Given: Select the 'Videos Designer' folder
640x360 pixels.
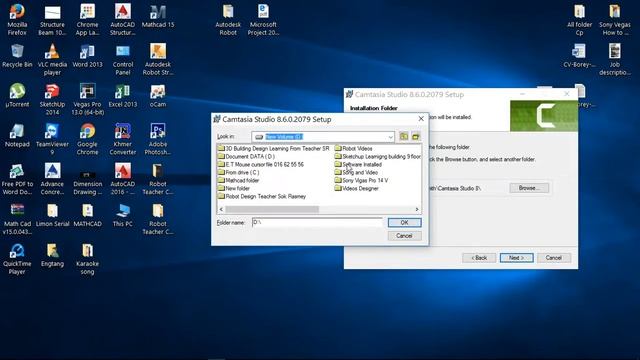Looking at the screenshot, I should (357, 188).
